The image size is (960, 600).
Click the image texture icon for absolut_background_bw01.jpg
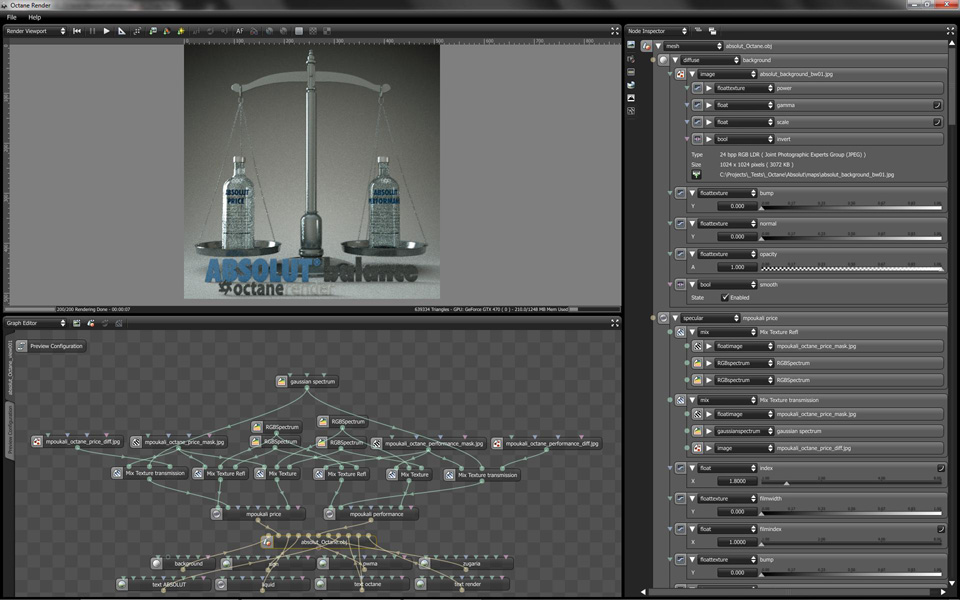pos(680,74)
